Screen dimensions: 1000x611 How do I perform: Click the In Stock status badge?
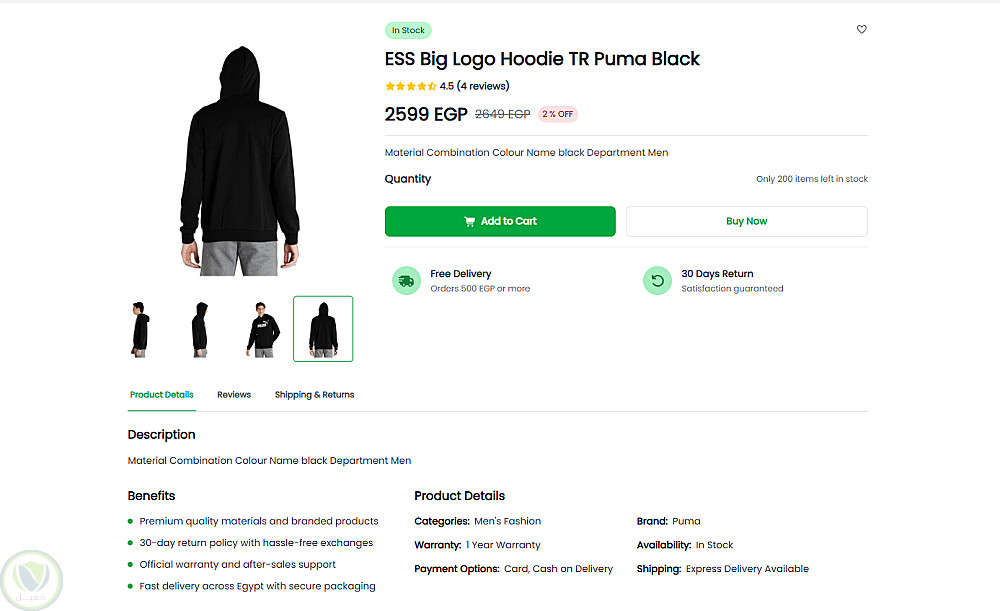click(408, 31)
